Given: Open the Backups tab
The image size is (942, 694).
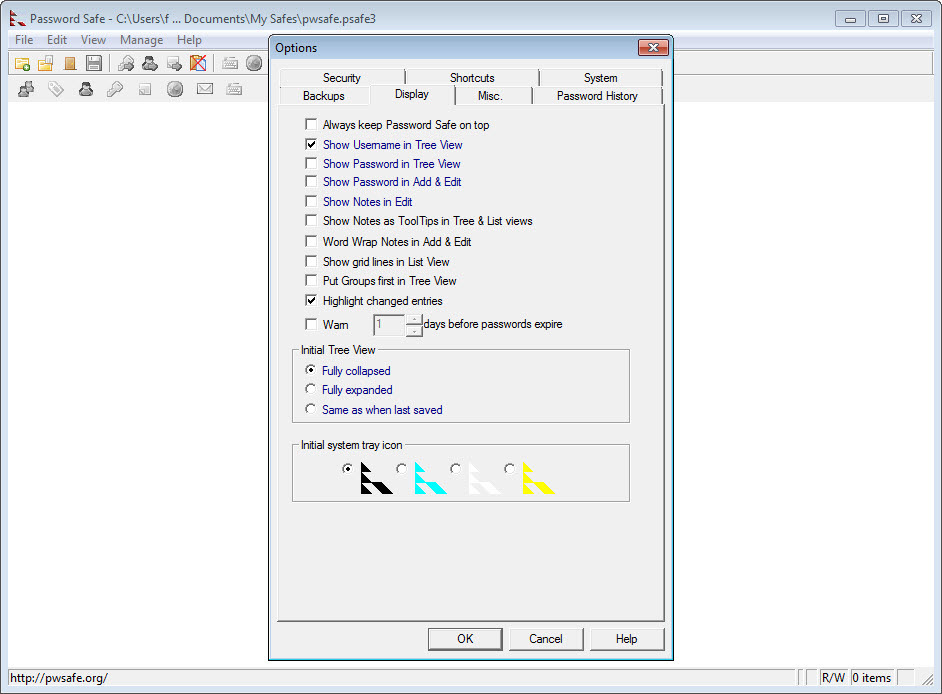Looking at the screenshot, I should coord(324,96).
